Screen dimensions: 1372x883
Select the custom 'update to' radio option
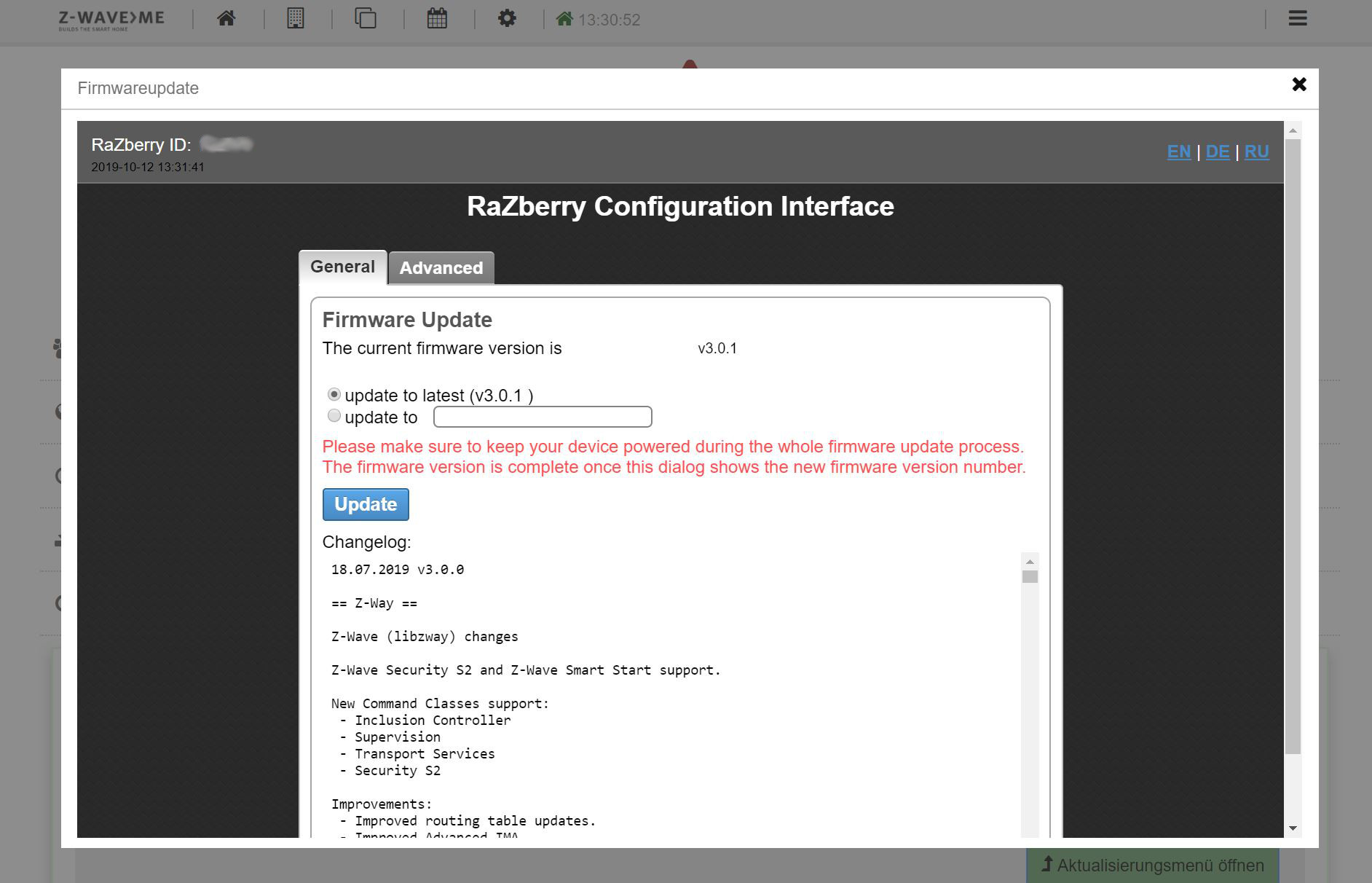pos(334,416)
